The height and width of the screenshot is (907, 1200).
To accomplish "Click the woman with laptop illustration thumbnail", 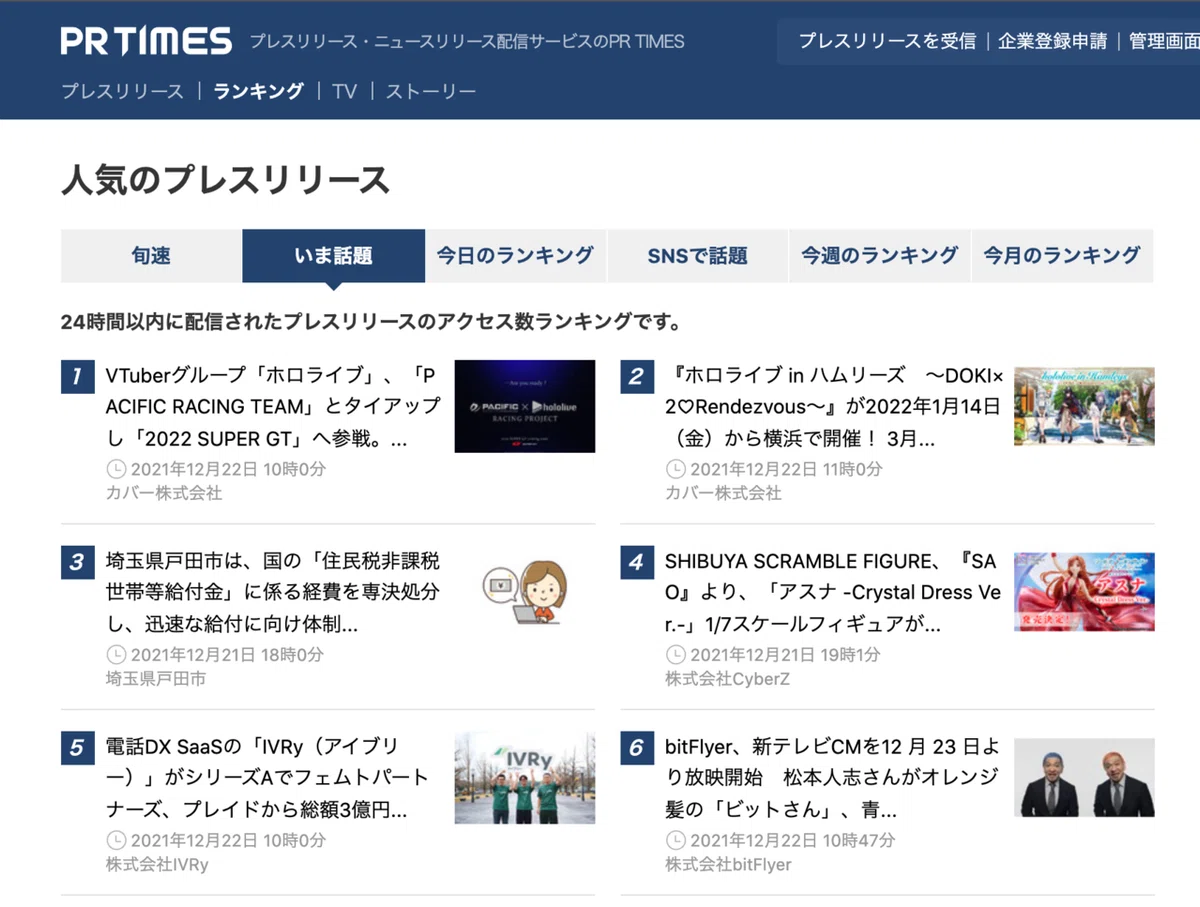I will (525, 592).
